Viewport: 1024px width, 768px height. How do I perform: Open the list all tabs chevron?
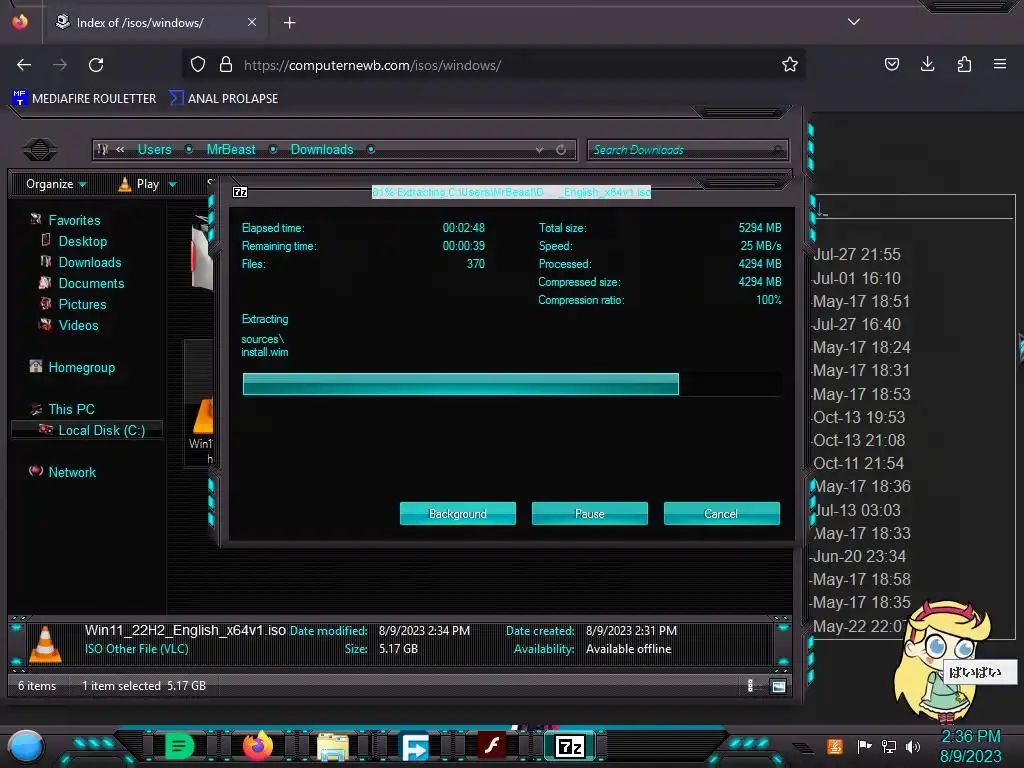pyautogui.click(x=854, y=22)
